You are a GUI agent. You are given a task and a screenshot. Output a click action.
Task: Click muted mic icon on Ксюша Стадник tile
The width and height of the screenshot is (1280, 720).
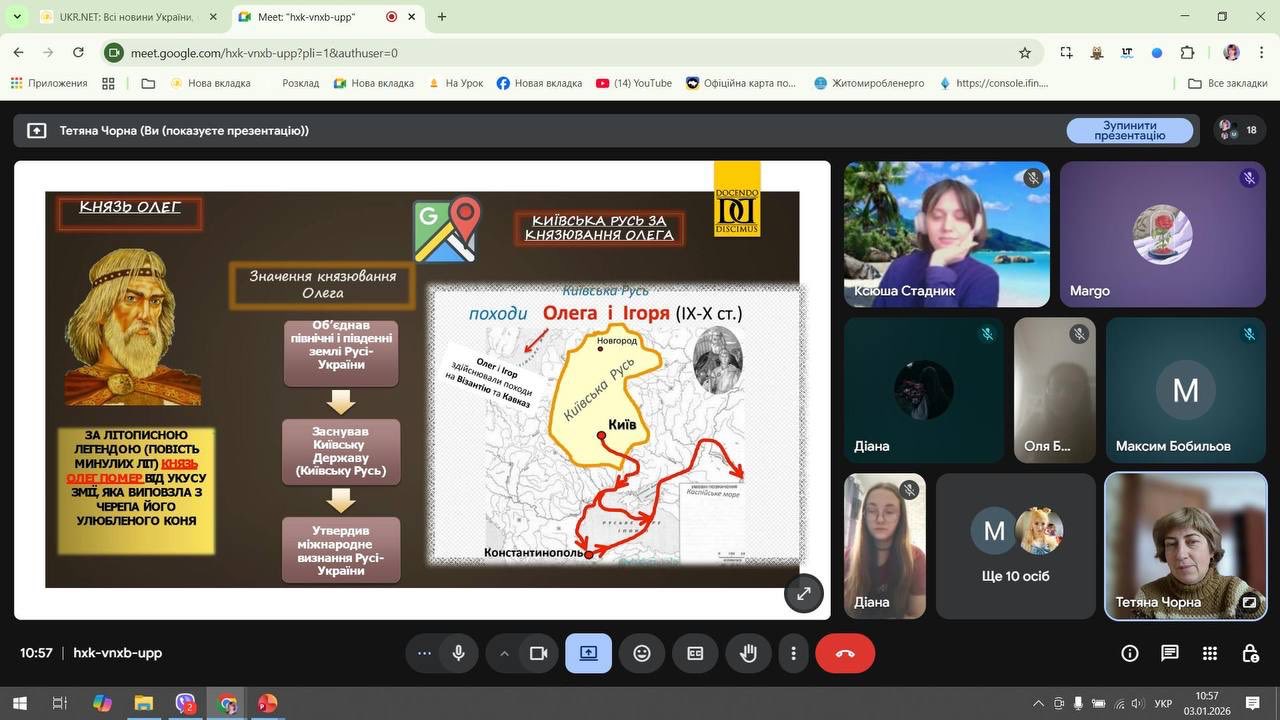[x=1033, y=178]
